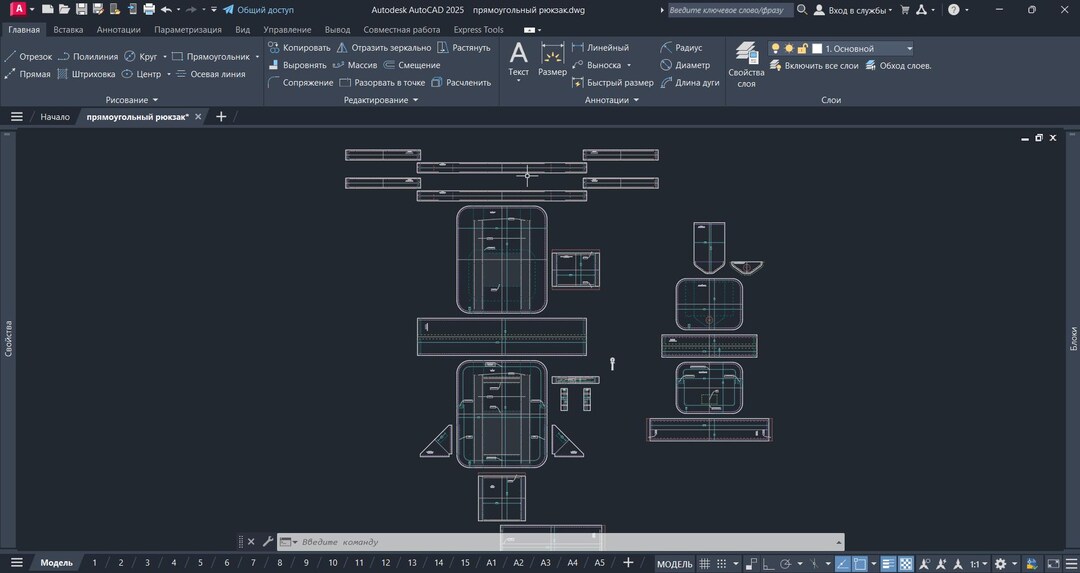Click Вход в службы sign-in button
The width and height of the screenshot is (1080, 573).
[x=853, y=10]
